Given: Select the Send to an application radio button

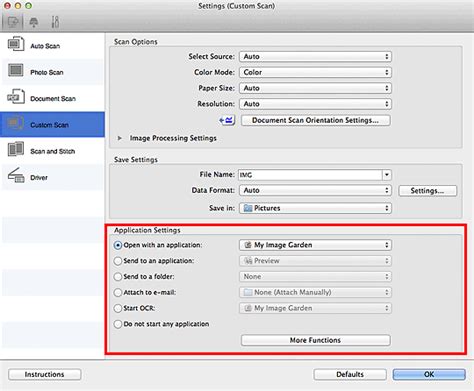Looking at the screenshot, I should [118, 261].
